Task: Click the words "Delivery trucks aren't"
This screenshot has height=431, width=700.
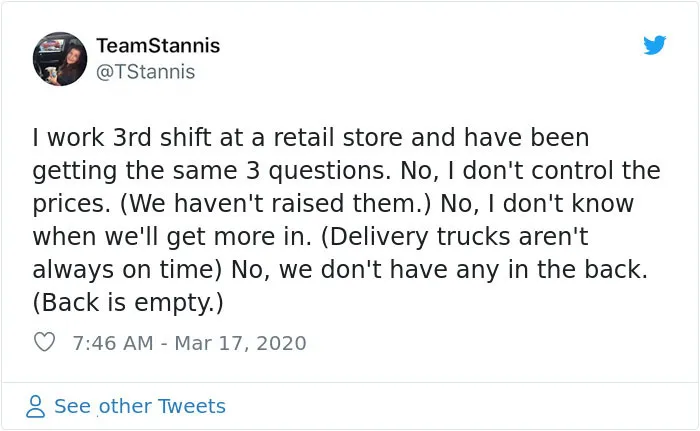Action: pyautogui.click(x=459, y=237)
